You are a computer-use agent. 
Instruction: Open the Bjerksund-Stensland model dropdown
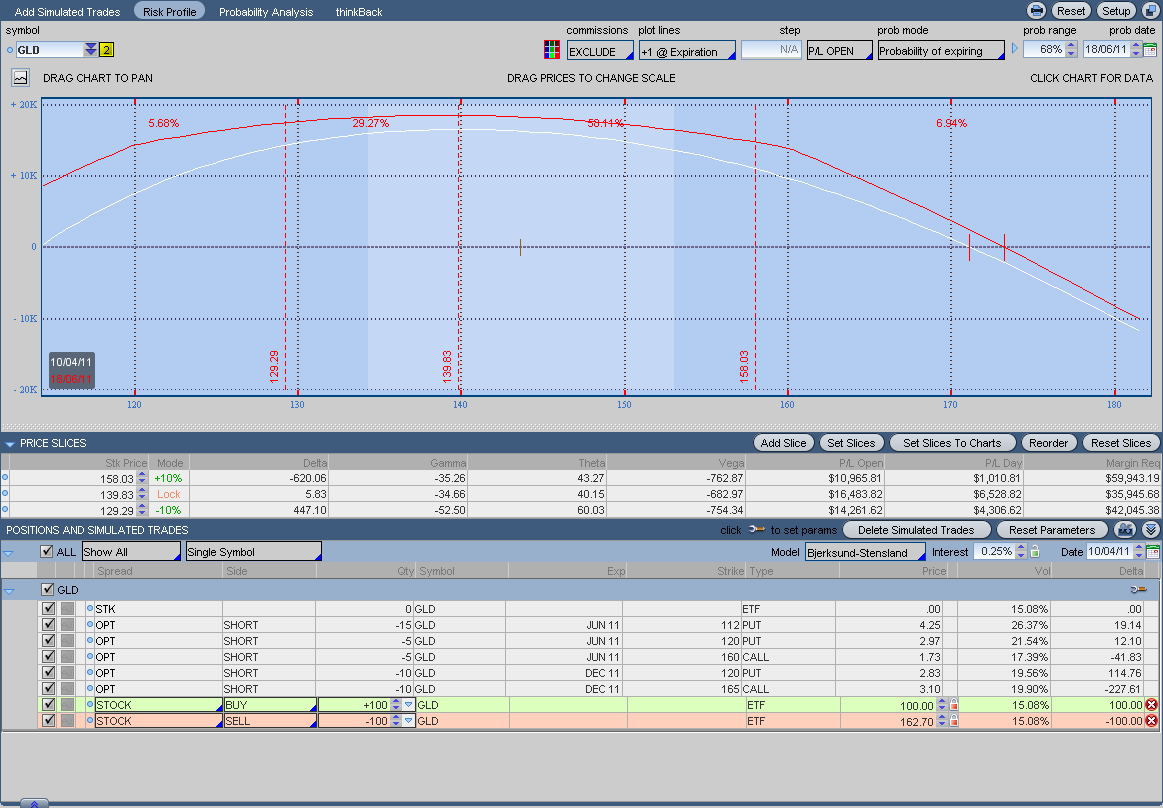point(865,552)
